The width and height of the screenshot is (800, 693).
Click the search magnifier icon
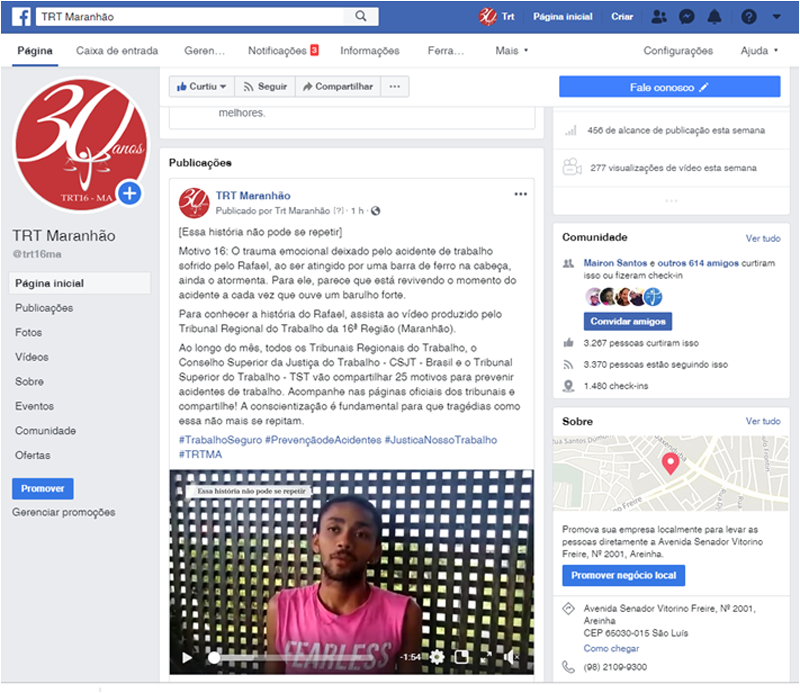click(361, 16)
